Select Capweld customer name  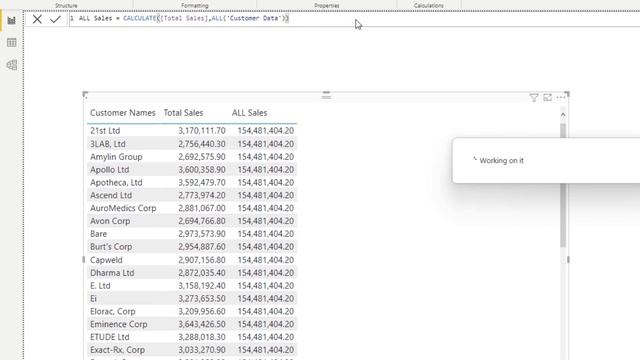[x=106, y=260]
